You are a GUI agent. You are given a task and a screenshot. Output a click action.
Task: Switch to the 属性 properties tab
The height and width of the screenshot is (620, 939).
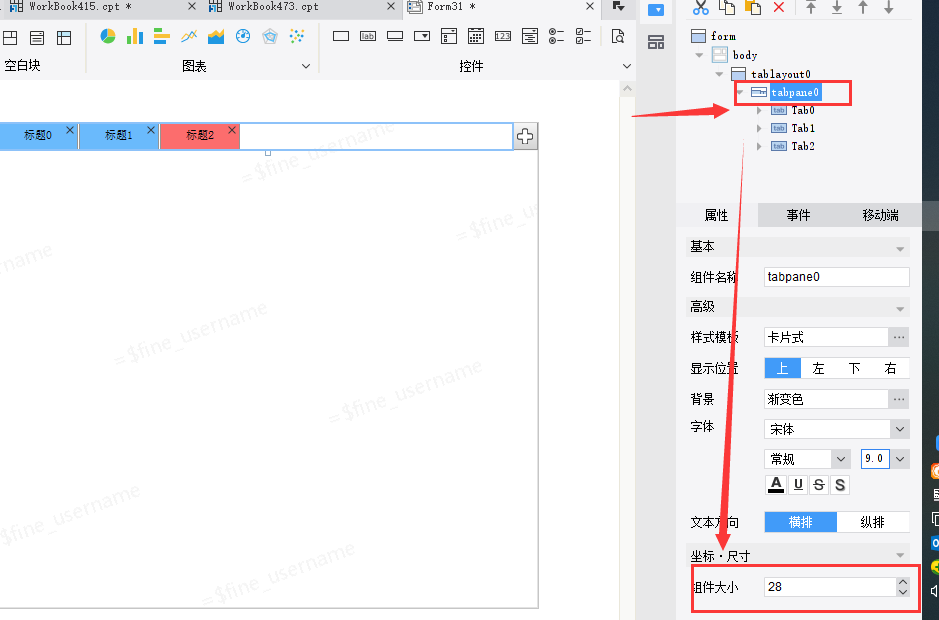[716, 215]
